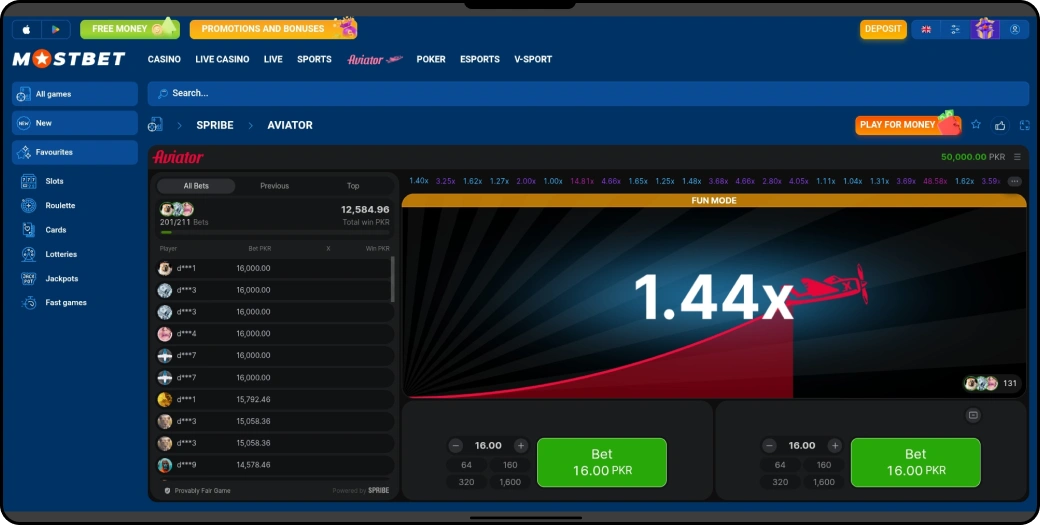The image size is (1040, 525).
Task: Click the Mostbet logo
Action: click(68, 59)
